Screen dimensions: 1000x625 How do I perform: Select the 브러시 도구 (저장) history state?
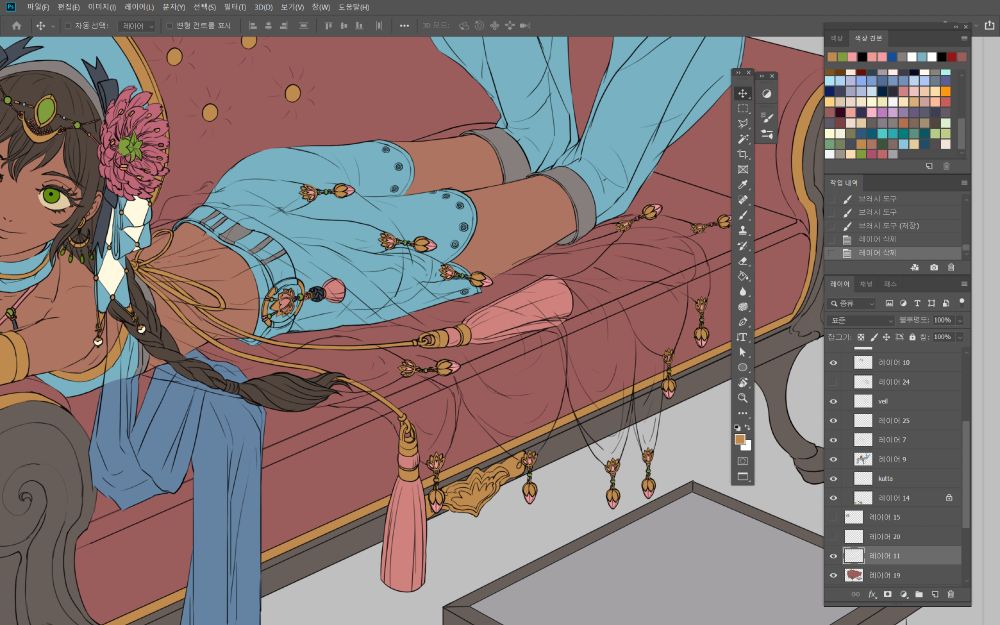(893, 226)
